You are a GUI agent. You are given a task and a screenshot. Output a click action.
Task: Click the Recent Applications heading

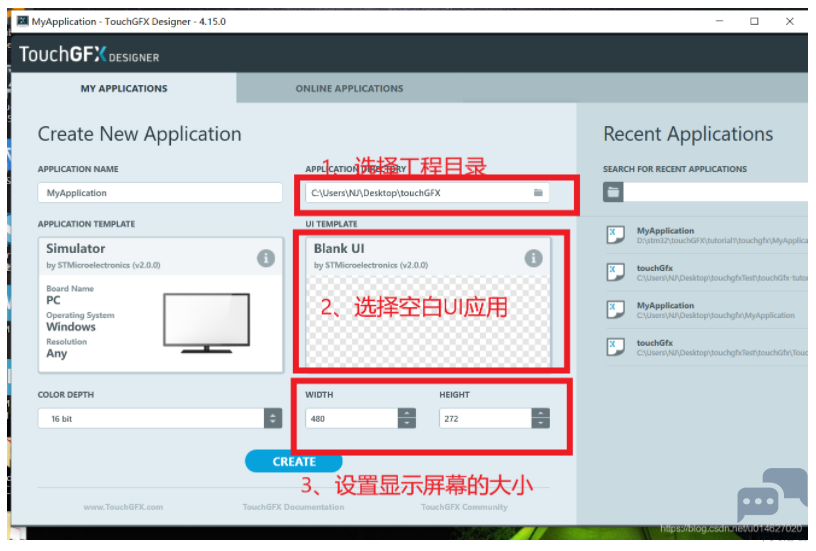tap(688, 134)
